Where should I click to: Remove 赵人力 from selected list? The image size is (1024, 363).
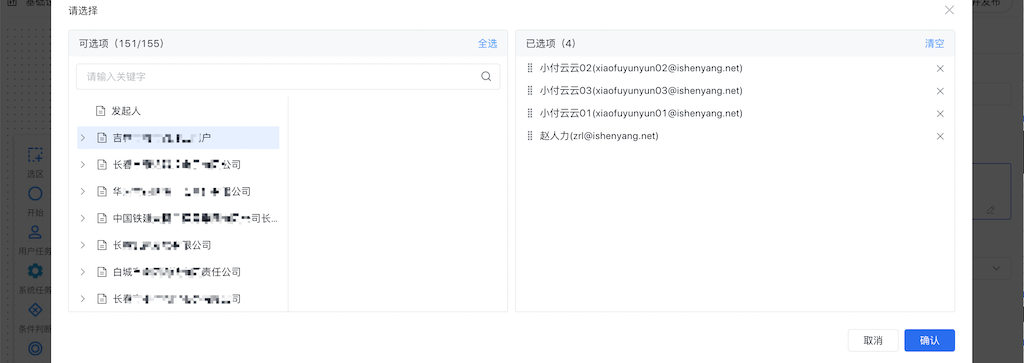[x=940, y=136]
